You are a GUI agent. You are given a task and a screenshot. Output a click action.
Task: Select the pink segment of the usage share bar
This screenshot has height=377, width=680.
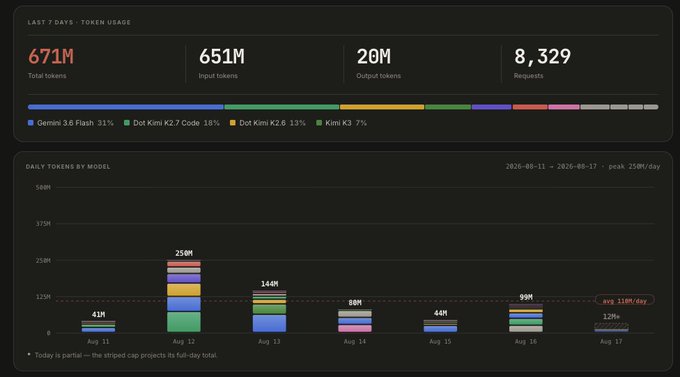(564, 107)
